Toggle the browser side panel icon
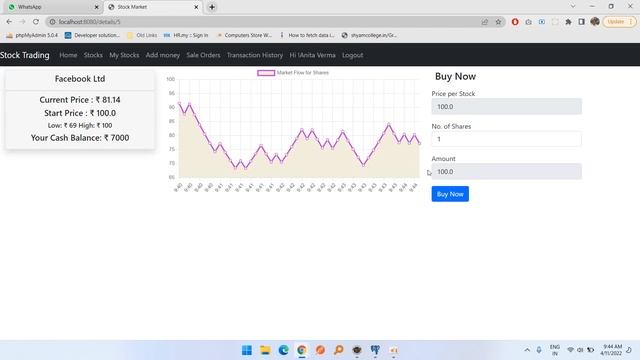This screenshot has height=360, width=640. click(581, 22)
